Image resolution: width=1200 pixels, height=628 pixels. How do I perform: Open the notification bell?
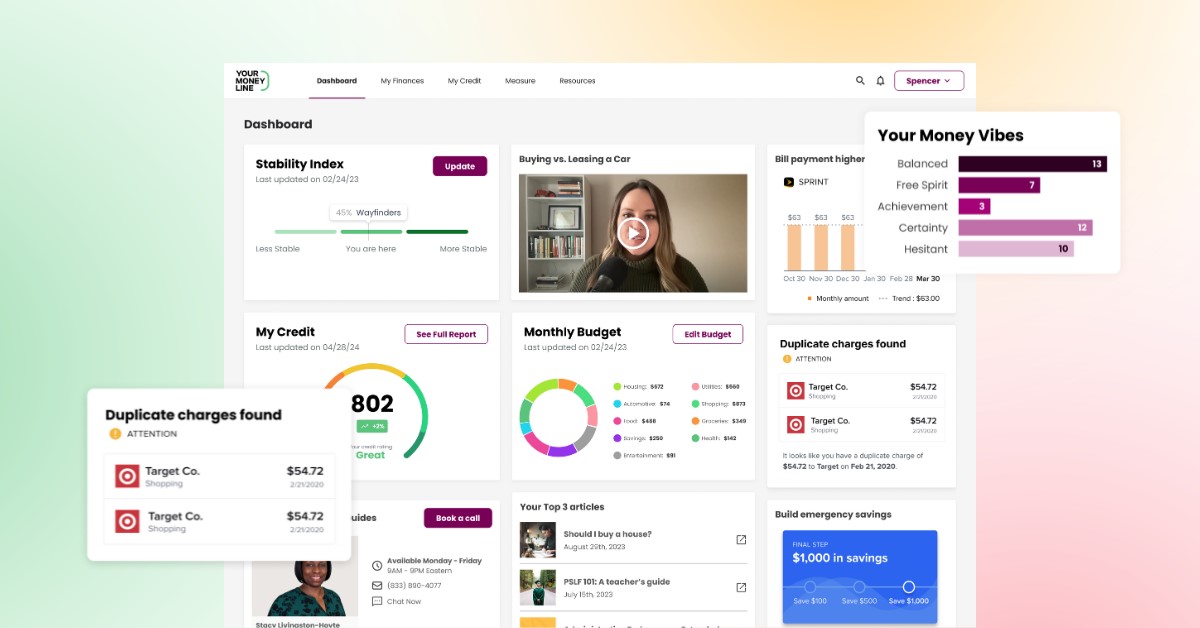coord(881,80)
